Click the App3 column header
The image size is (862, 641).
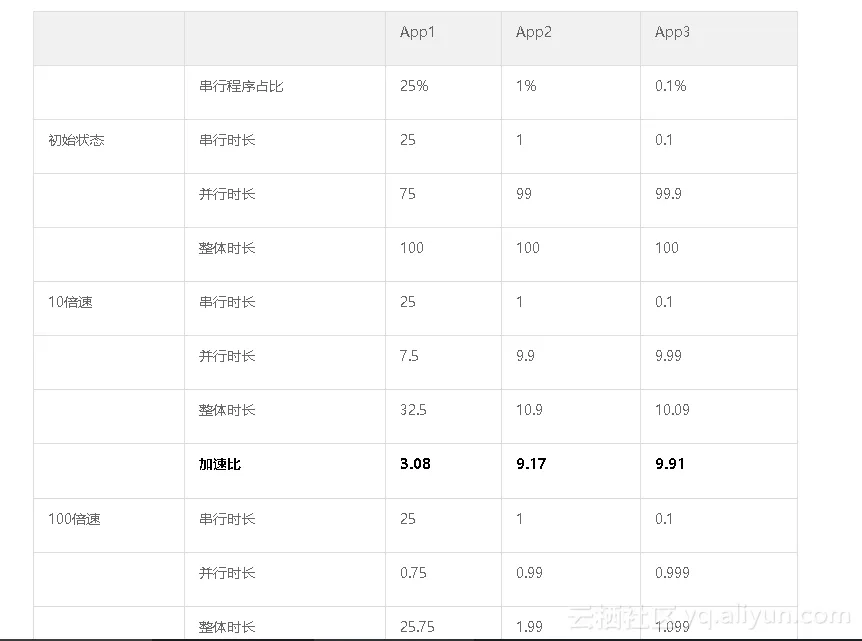click(672, 32)
